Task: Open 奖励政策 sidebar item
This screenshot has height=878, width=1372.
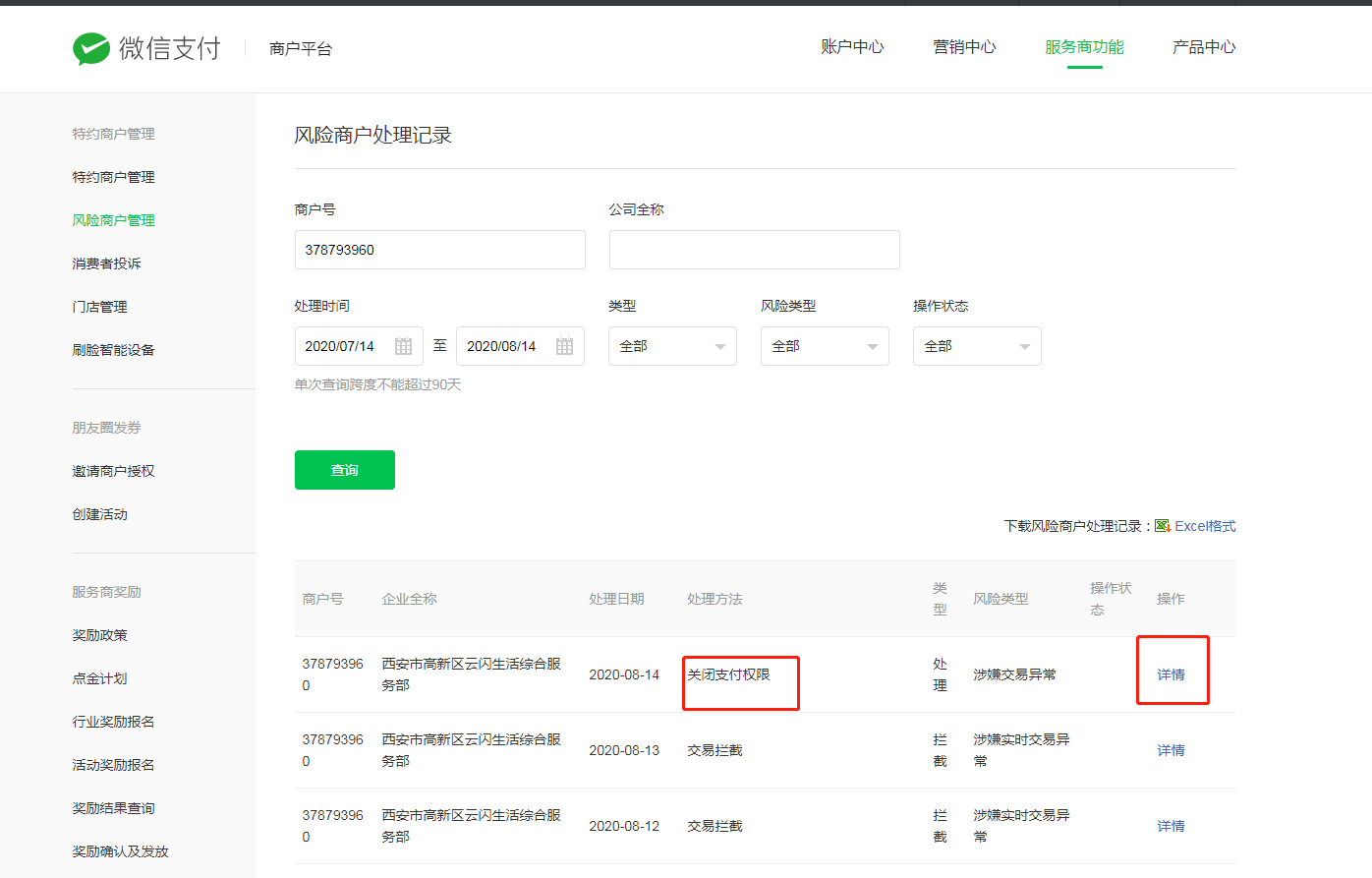Action: (99, 635)
